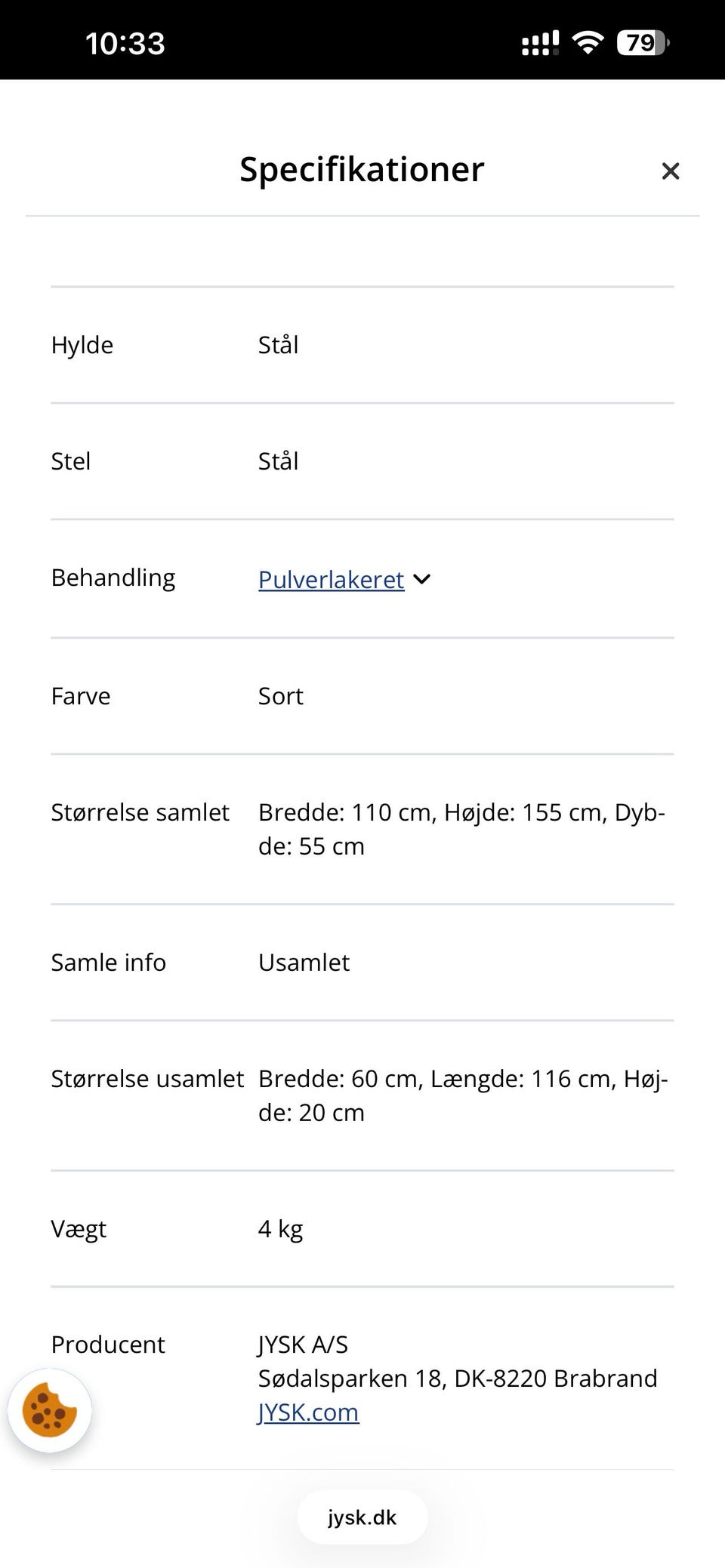This screenshot has width=725, height=1568.
Task: Tap the 4 kg weight value
Action: (x=280, y=1229)
